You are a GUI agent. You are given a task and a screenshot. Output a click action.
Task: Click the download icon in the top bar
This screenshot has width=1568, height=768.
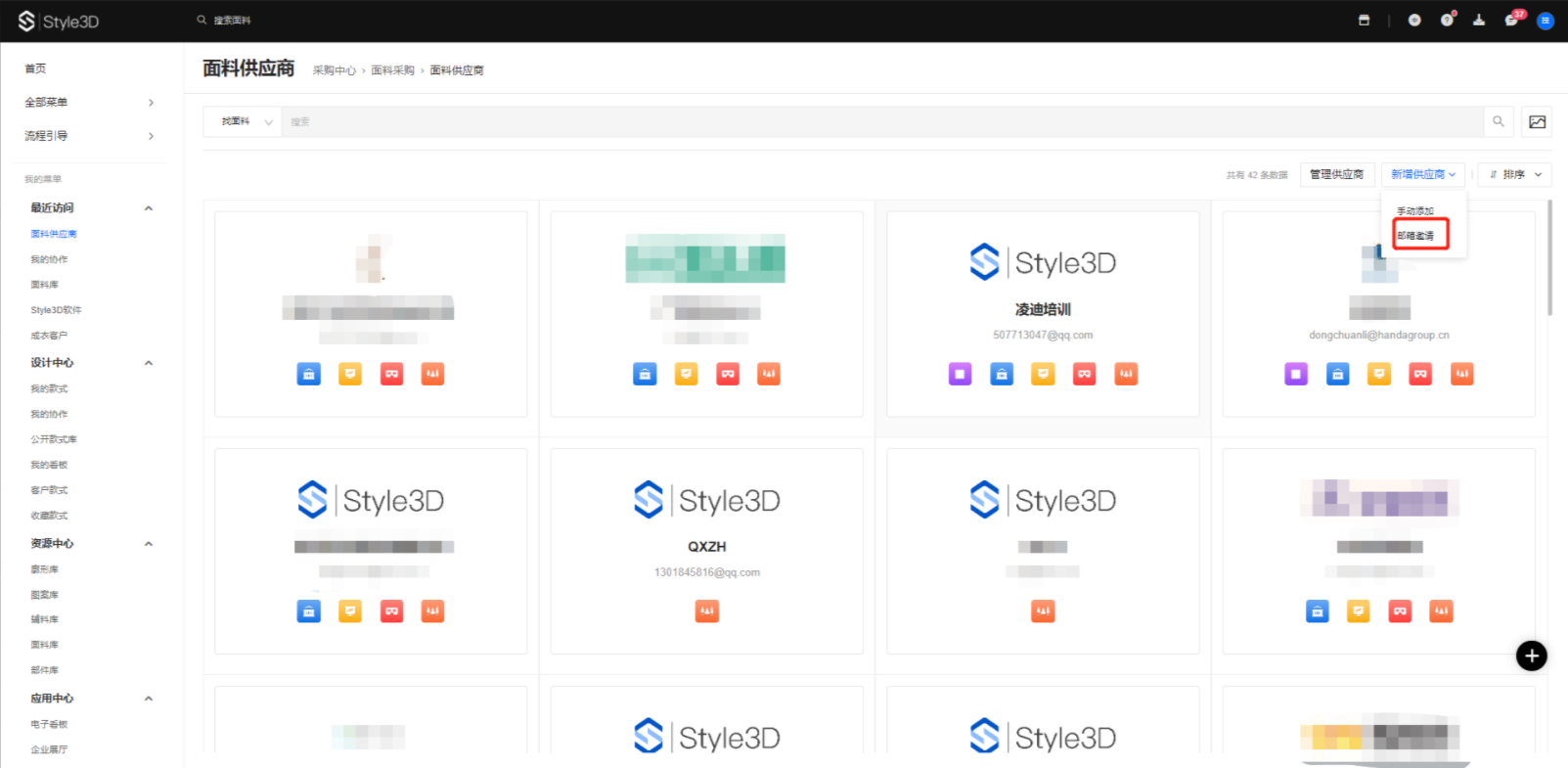tap(1479, 21)
